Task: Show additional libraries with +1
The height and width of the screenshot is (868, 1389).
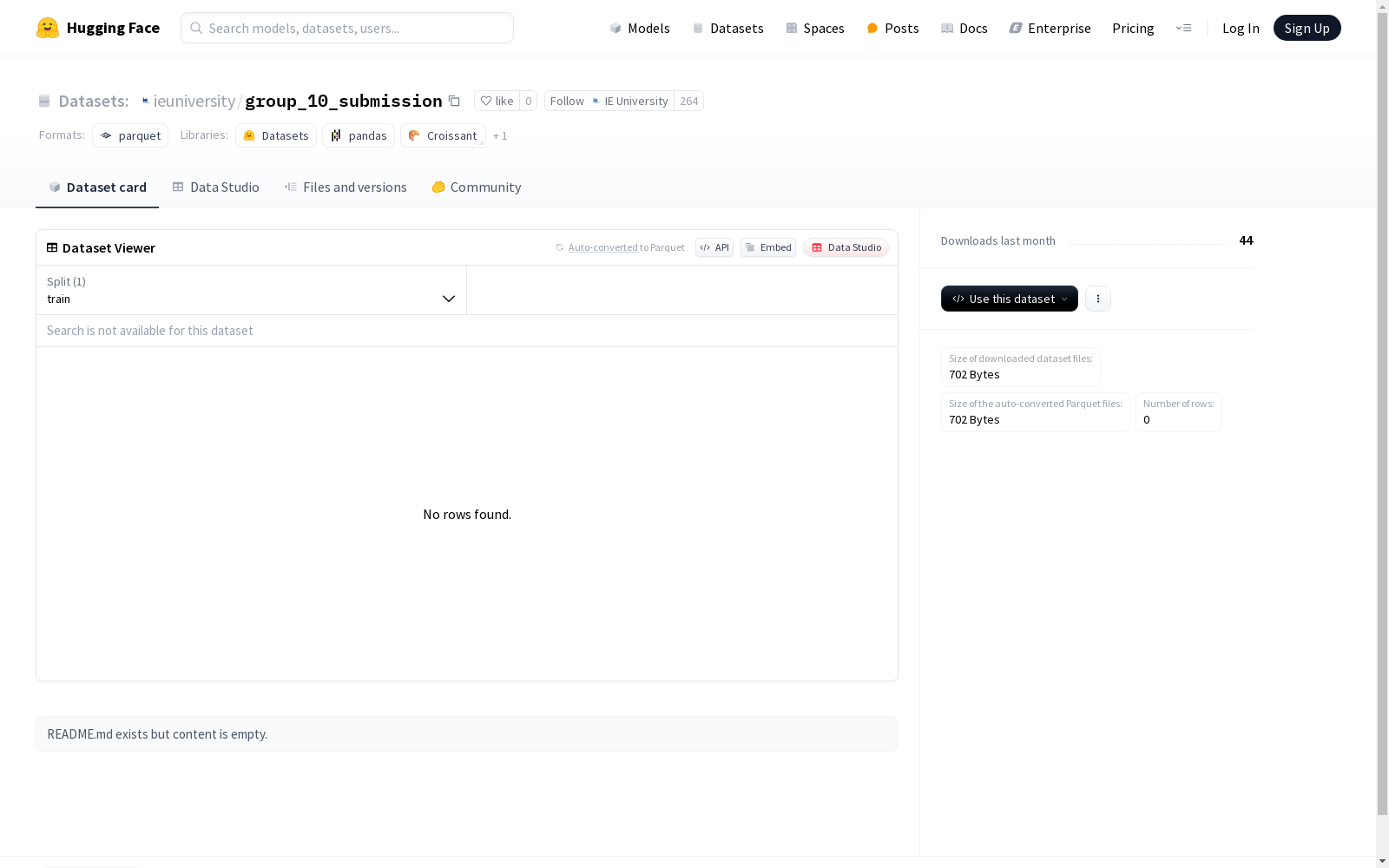Action: 500,135
